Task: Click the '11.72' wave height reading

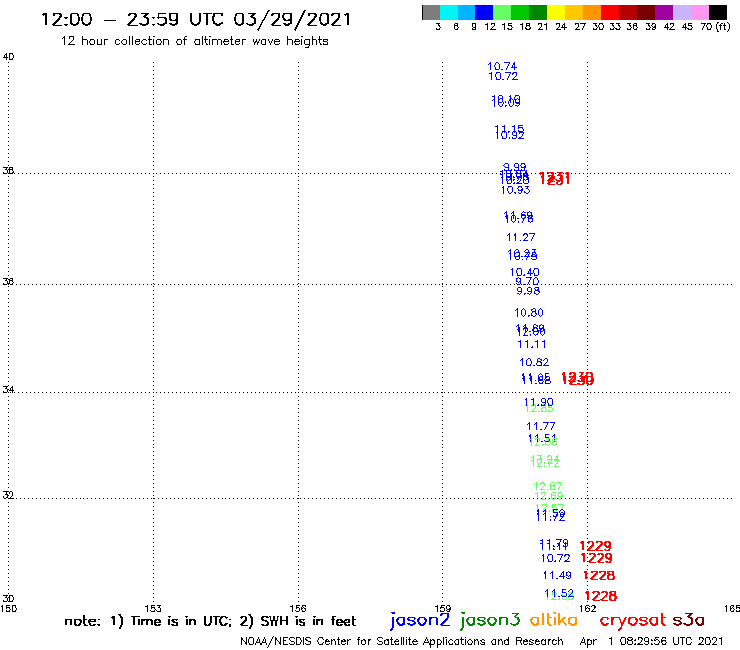Action: pyautogui.click(x=551, y=517)
